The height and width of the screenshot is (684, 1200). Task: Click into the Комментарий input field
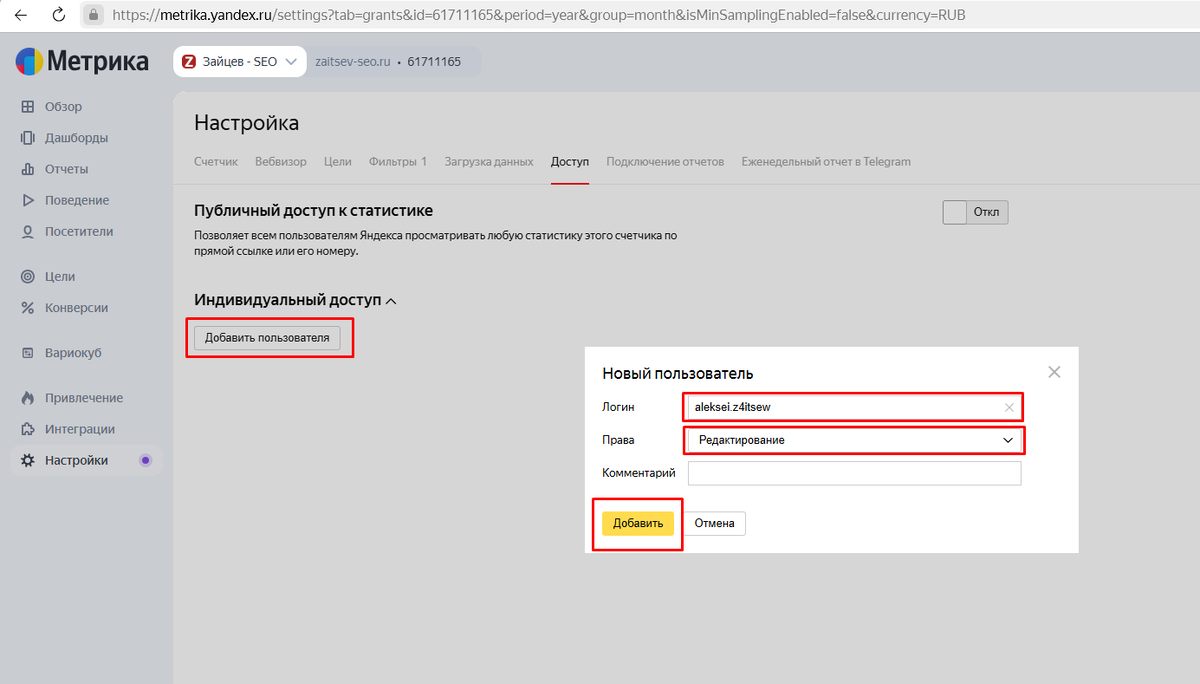855,473
